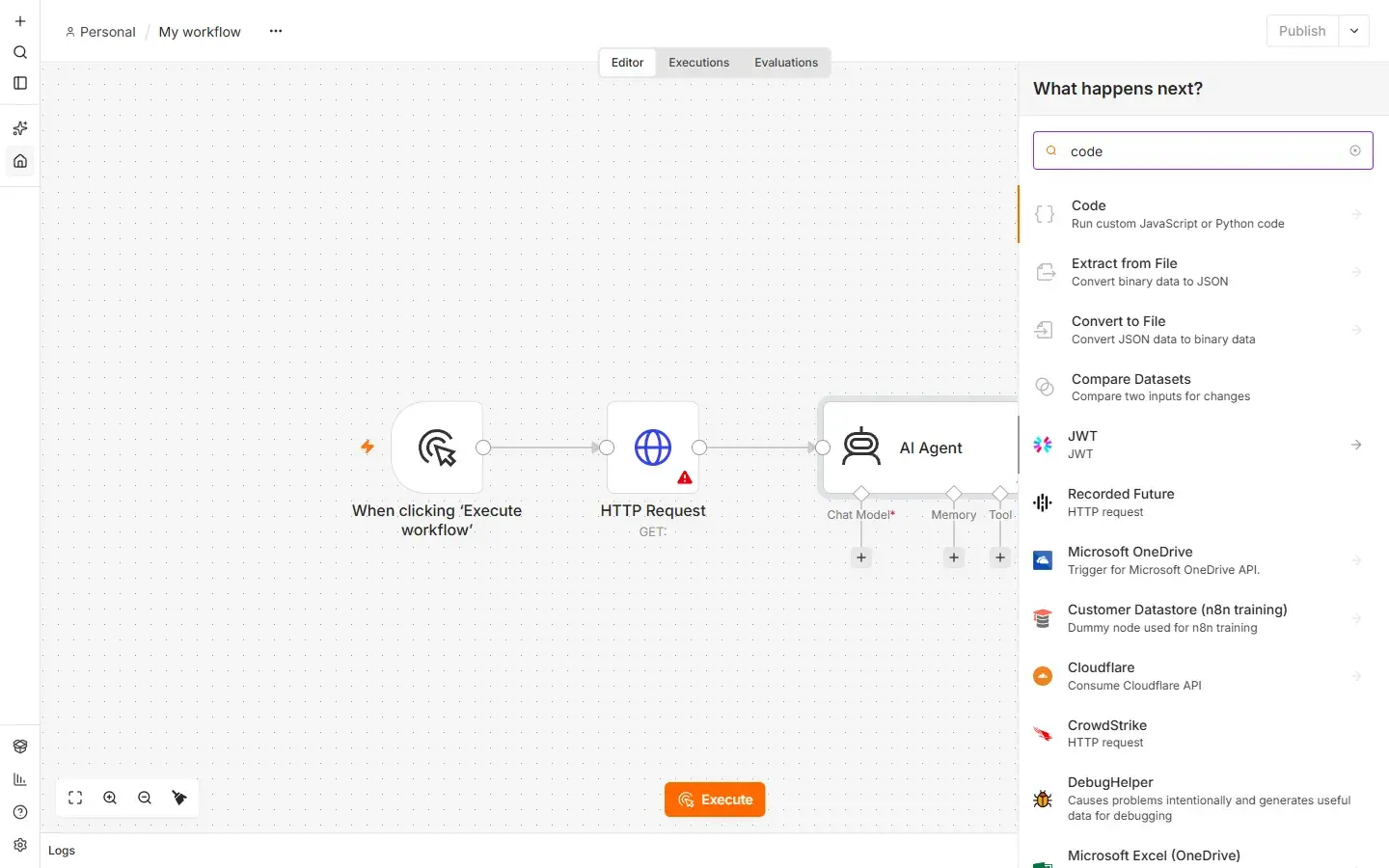Open search from the left sidebar magnifier
Image resolution: width=1389 pixels, height=868 pixels.
coord(20,52)
